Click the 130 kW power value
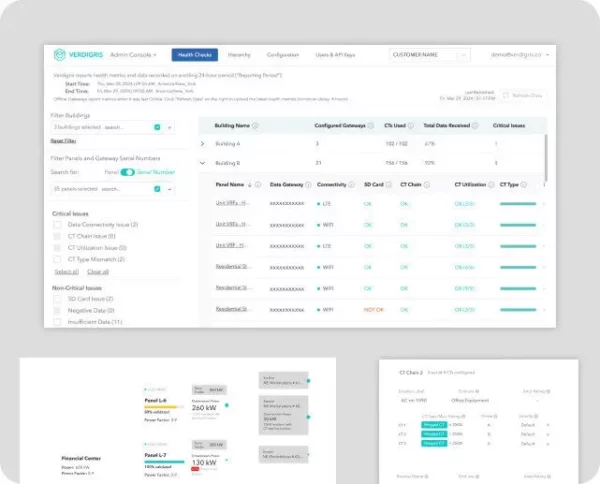This screenshot has height=484, width=600. [x=204, y=463]
